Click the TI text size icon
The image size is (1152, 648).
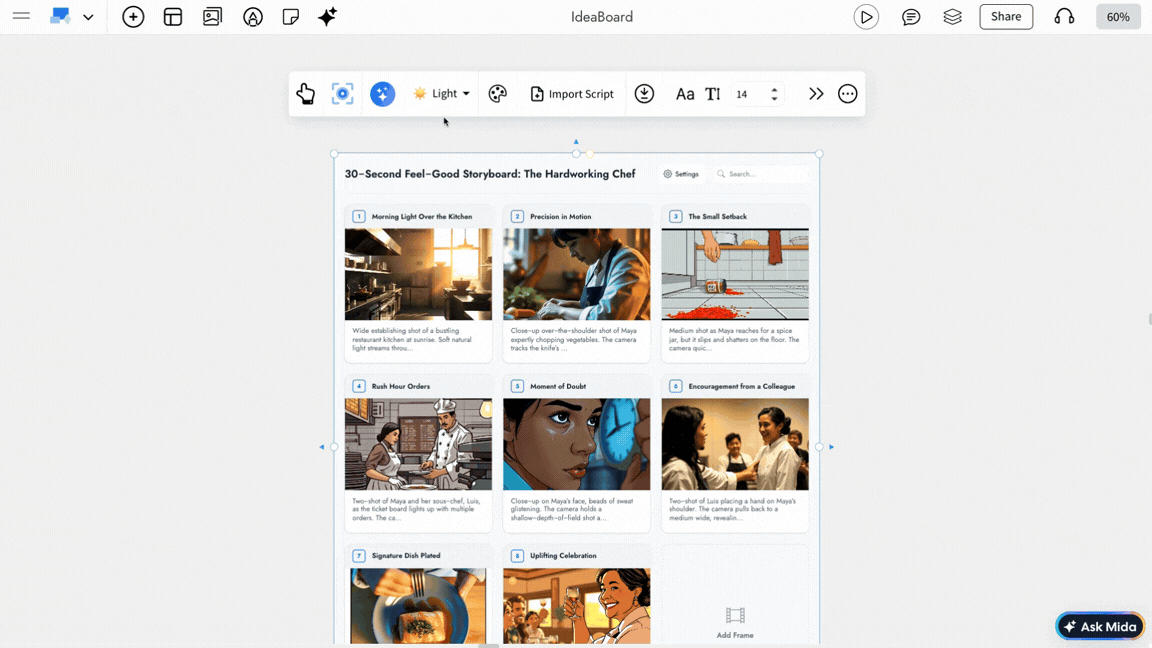713,94
